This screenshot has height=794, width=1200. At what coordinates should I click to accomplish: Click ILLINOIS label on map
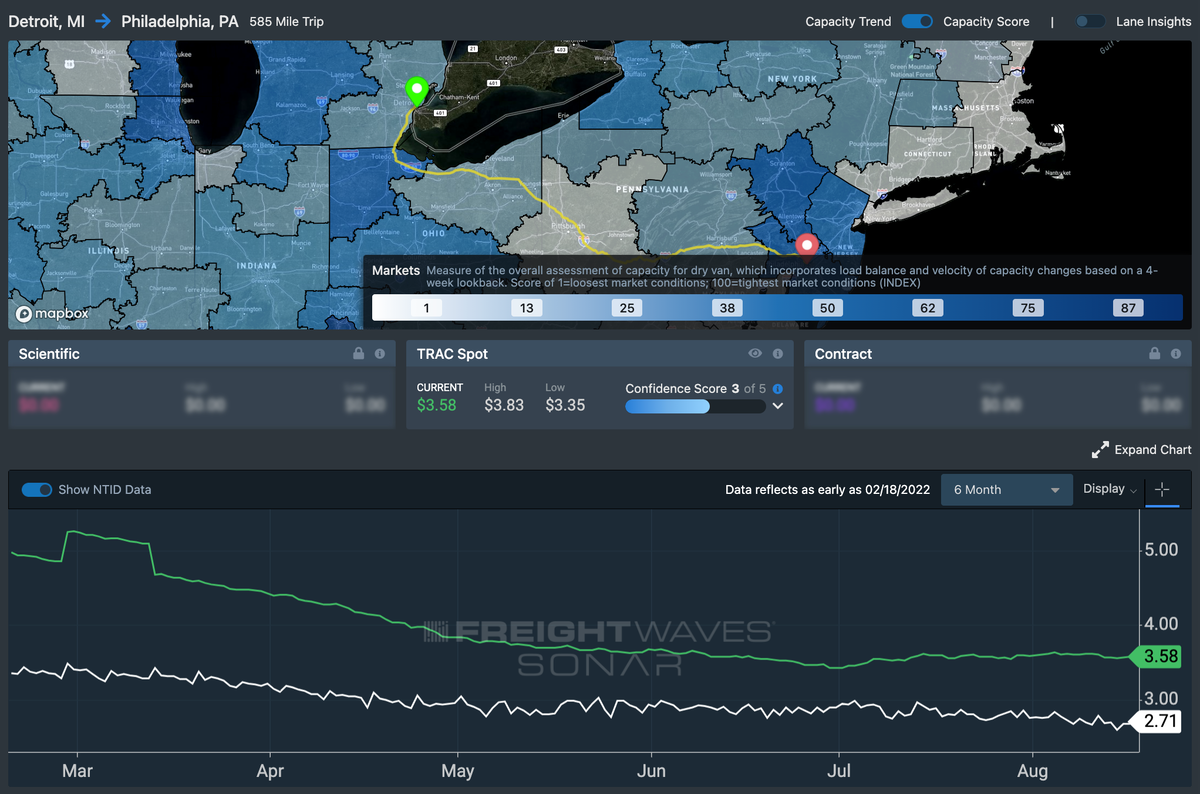(x=108, y=251)
